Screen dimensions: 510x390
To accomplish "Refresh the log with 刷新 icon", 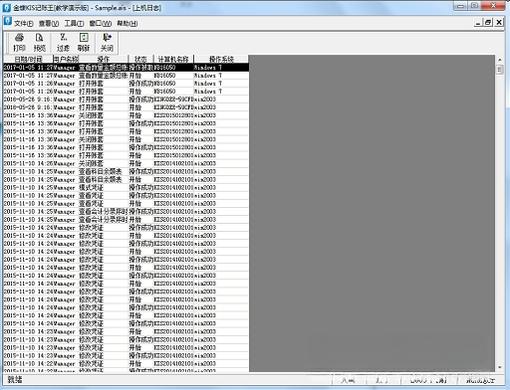I will click(x=84, y=42).
